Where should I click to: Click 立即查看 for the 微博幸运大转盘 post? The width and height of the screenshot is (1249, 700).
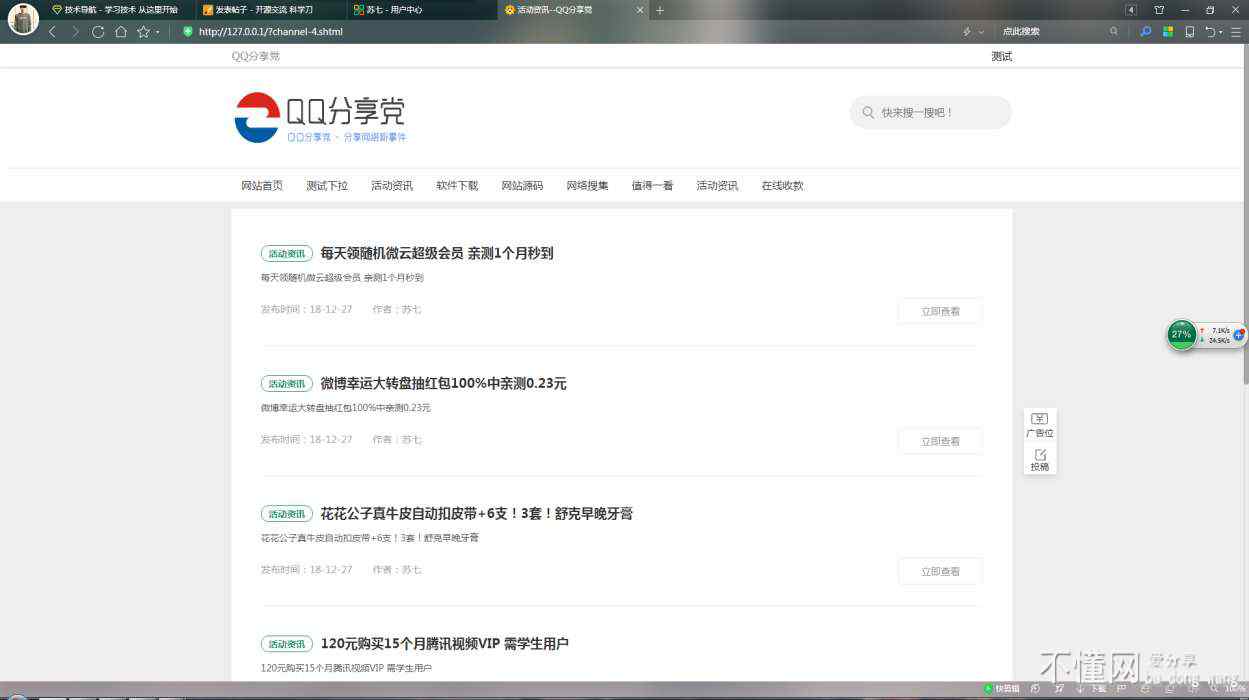pyautogui.click(x=940, y=441)
